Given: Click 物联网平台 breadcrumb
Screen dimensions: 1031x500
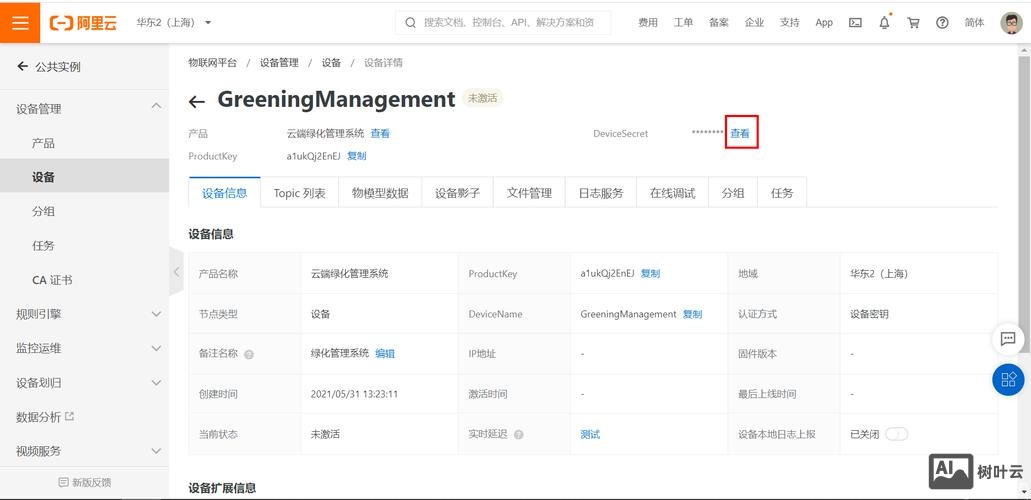Looking at the screenshot, I should point(212,62).
